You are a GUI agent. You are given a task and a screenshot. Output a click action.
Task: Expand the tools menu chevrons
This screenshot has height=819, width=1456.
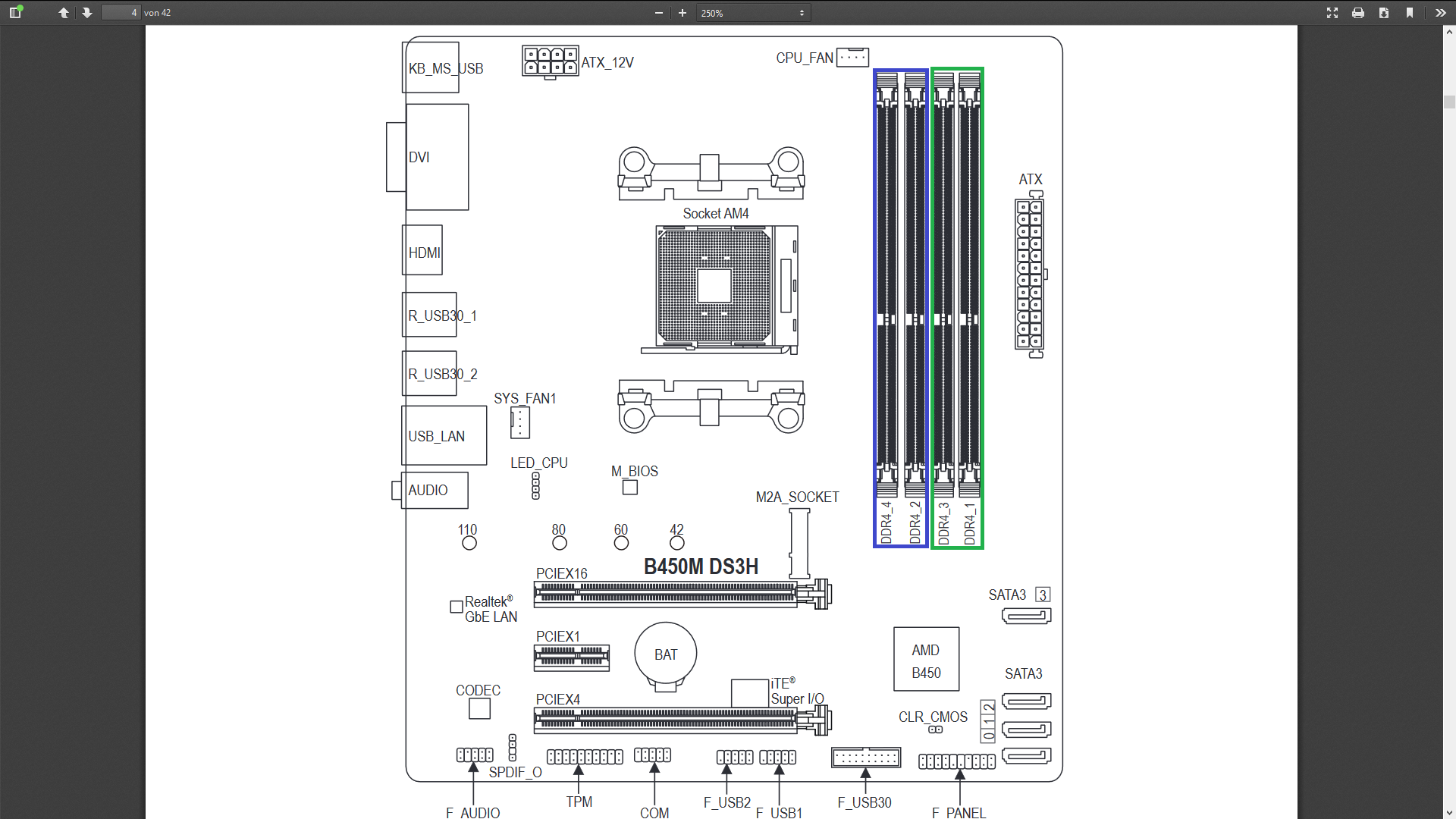point(1440,12)
